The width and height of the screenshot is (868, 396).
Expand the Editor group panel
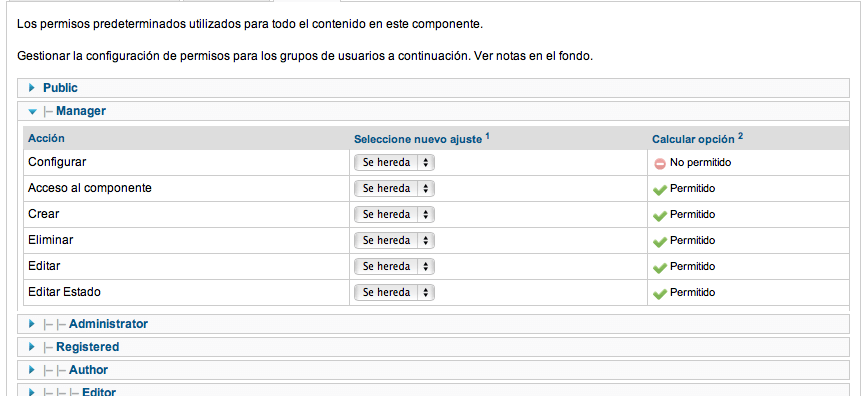(433, 390)
